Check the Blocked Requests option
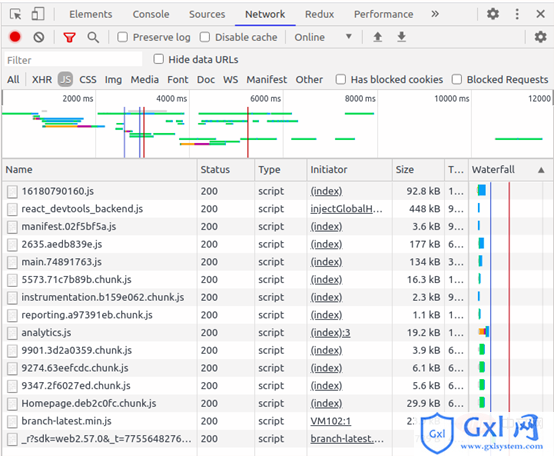This screenshot has width=554, height=456. [x=456, y=79]
